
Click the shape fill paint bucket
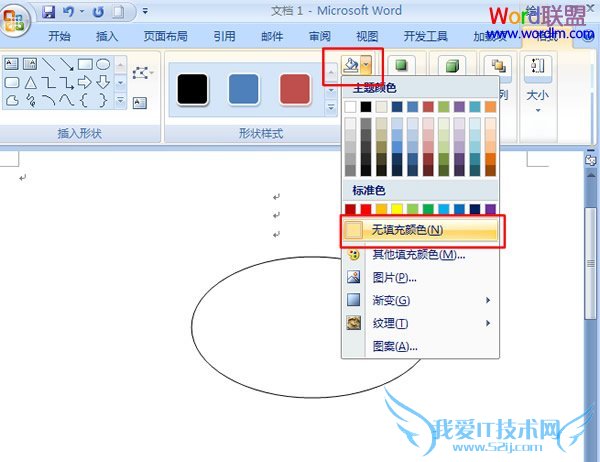351,65
